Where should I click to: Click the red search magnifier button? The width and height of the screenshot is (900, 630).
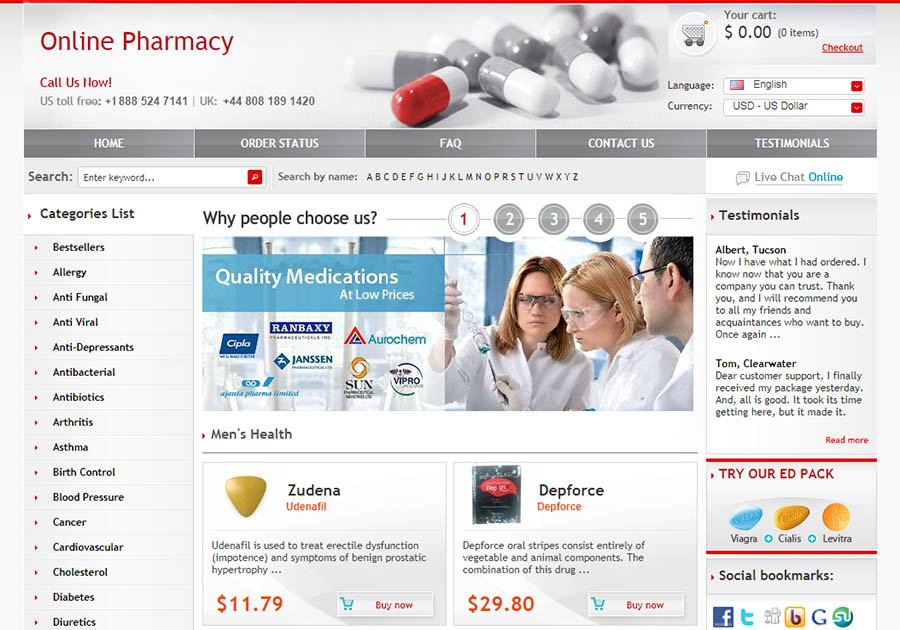[x=254, y=177]
